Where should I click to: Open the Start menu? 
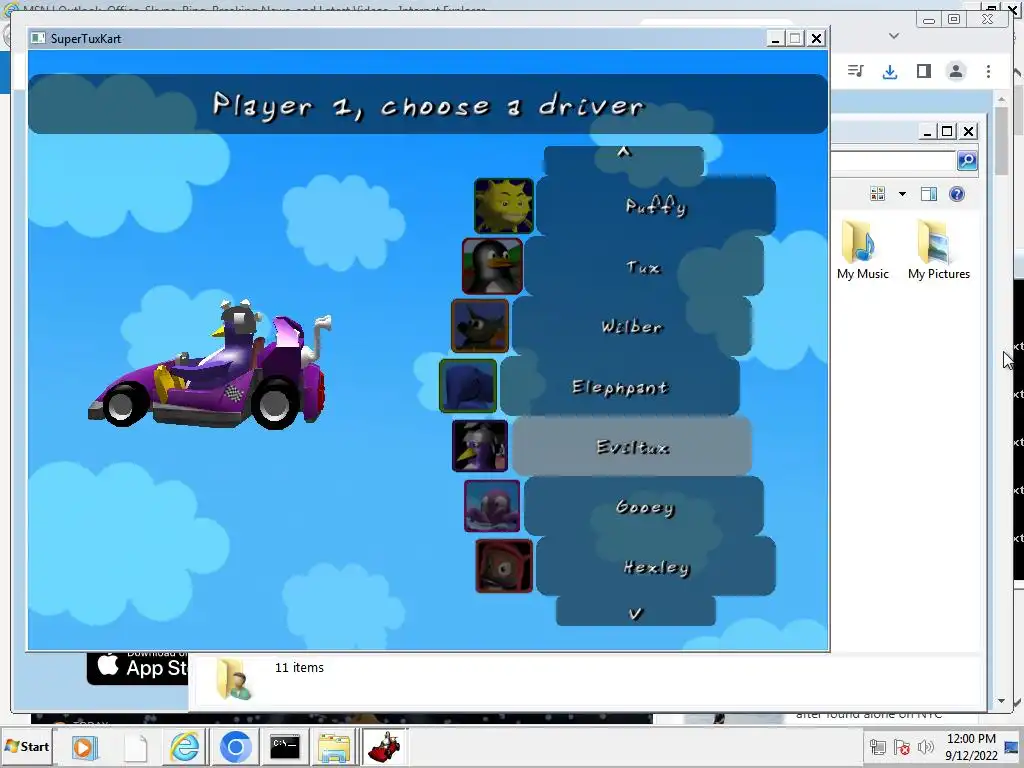pyautogui.click(x=27, y=746)
